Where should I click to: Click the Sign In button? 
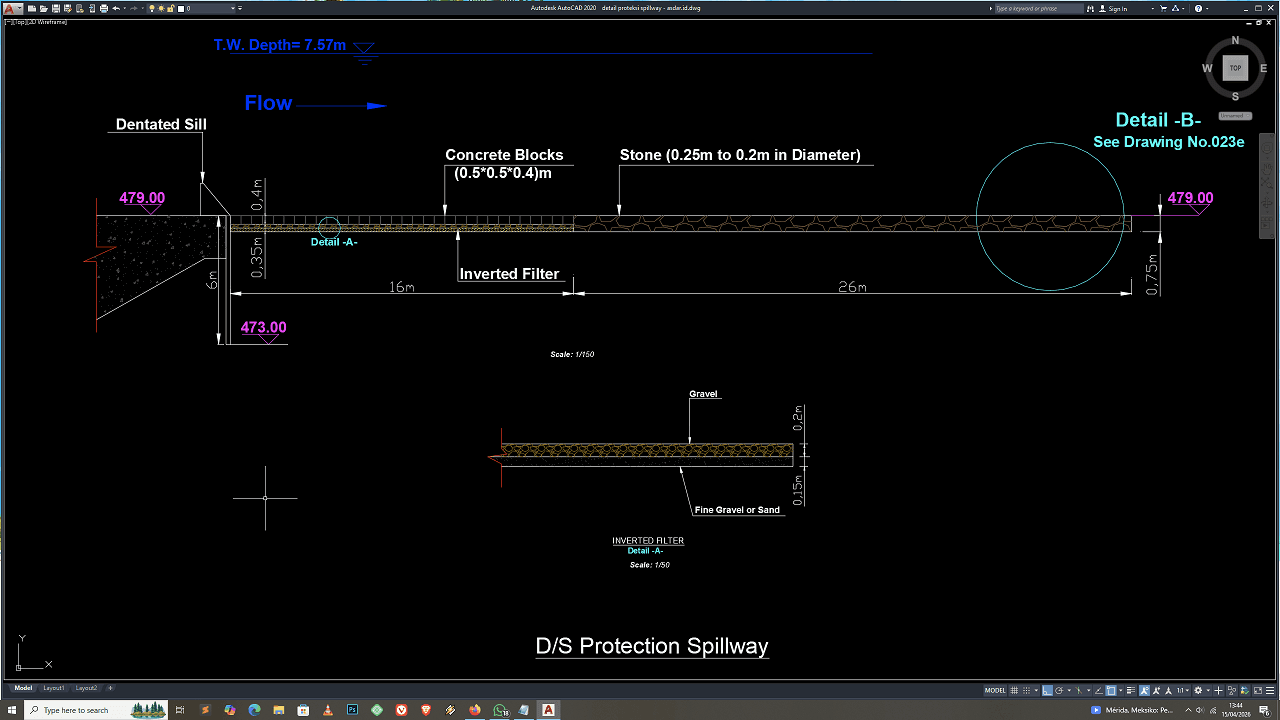point(1117,8)
